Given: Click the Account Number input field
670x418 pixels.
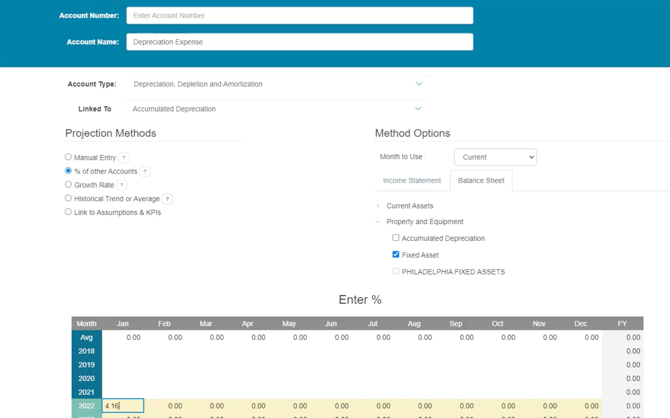Looking at the screenshot, I should 299,16.
